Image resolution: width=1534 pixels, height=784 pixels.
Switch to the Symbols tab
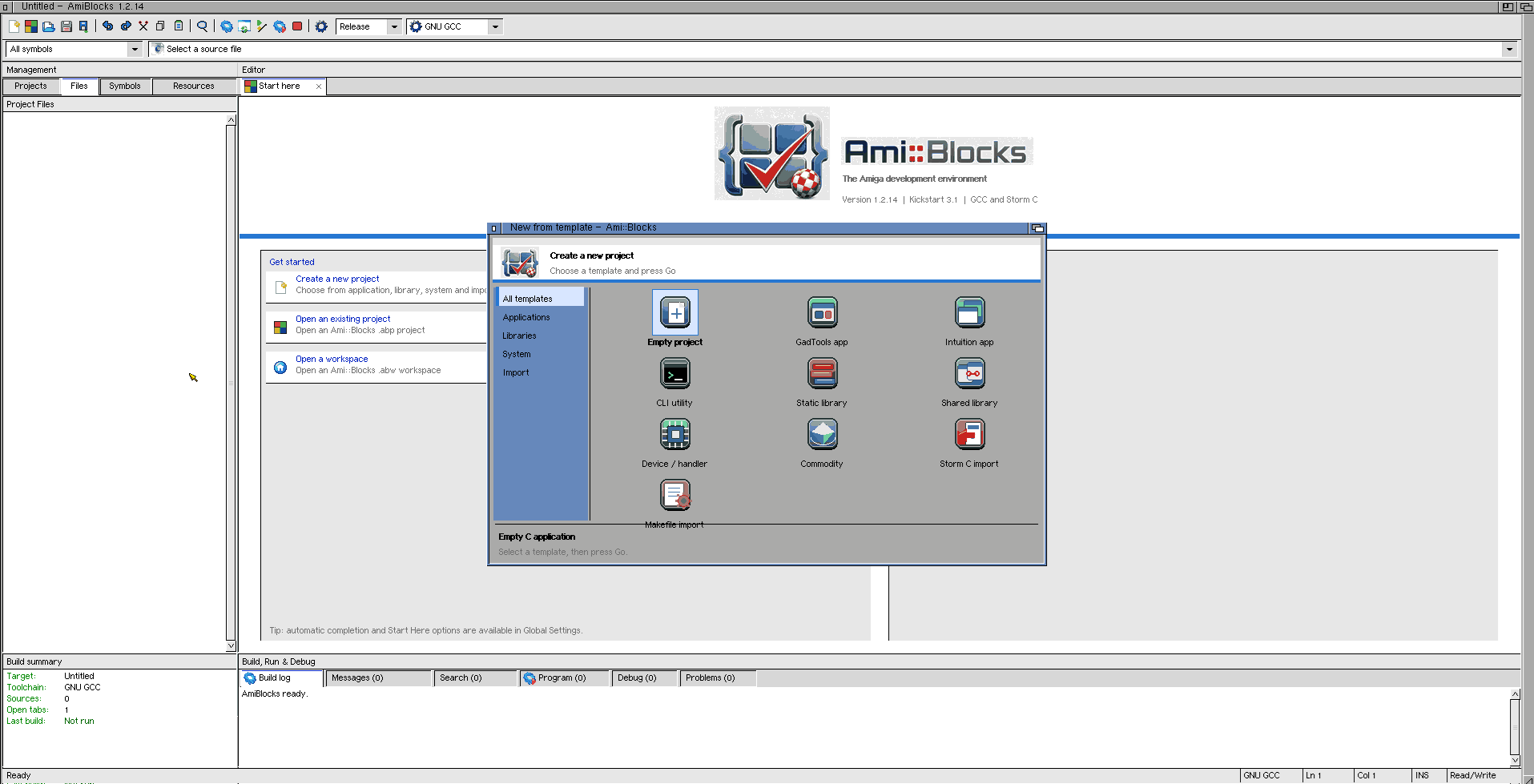[125, 86]
